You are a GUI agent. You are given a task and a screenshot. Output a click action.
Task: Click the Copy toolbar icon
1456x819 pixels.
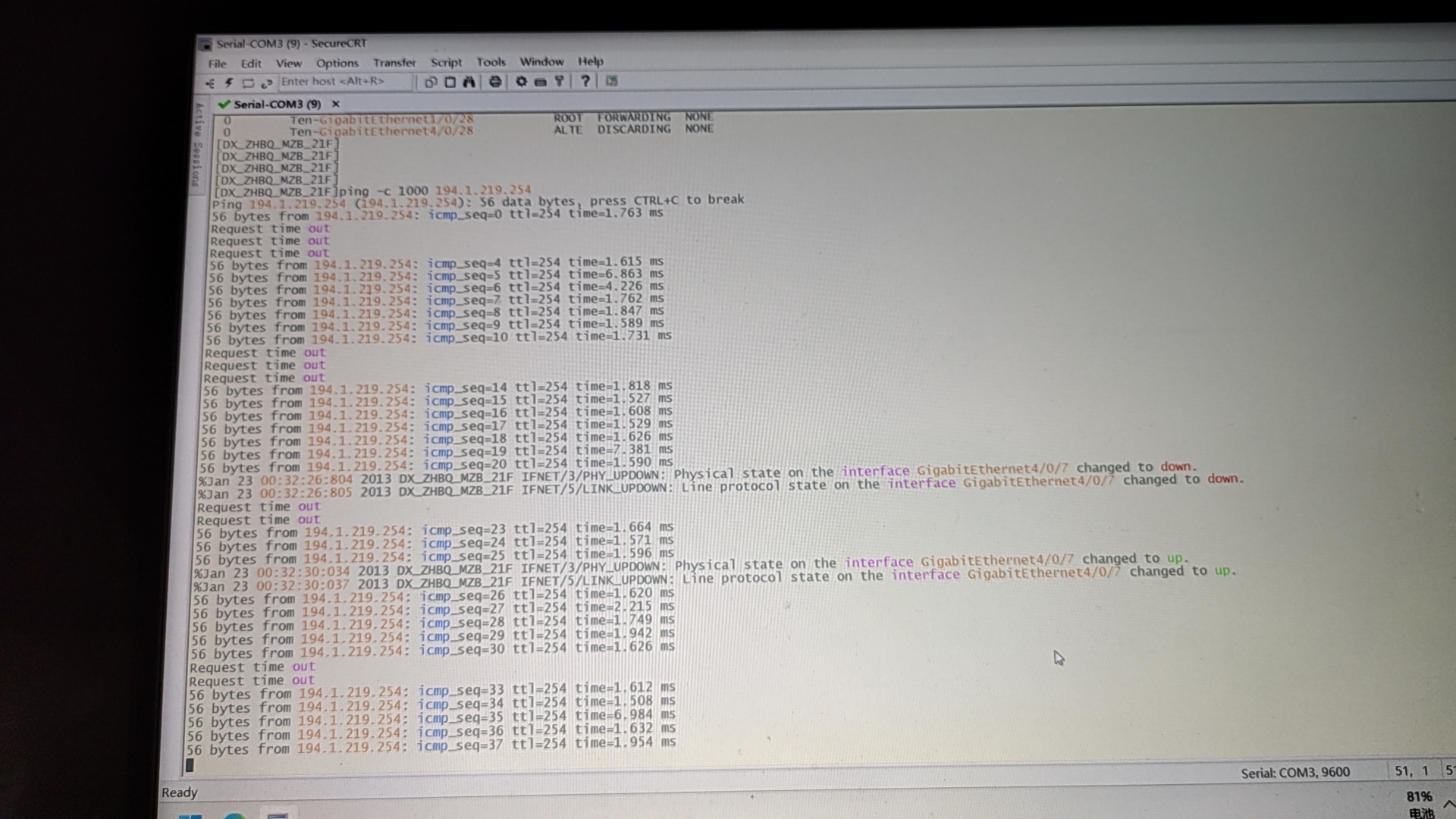pos(431,82)
